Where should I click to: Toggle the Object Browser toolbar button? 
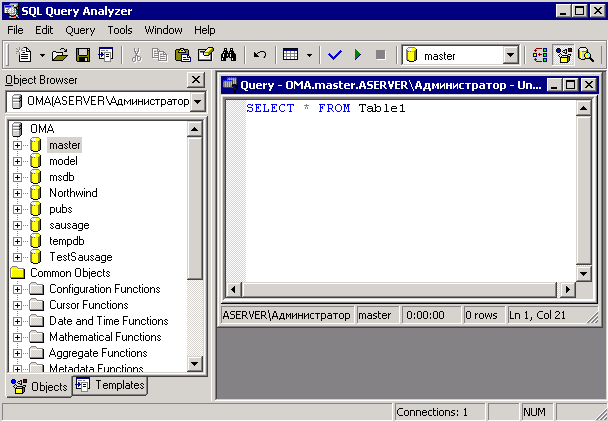point(563,55)
